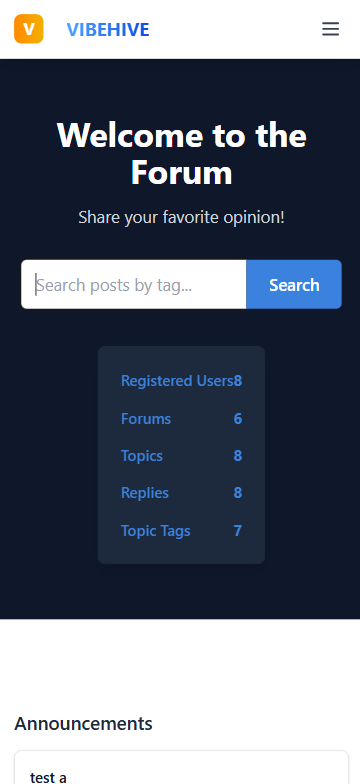Screen dimensions: 360x784
Task: Click the Registered Users count number
Action: pos(238,381)
